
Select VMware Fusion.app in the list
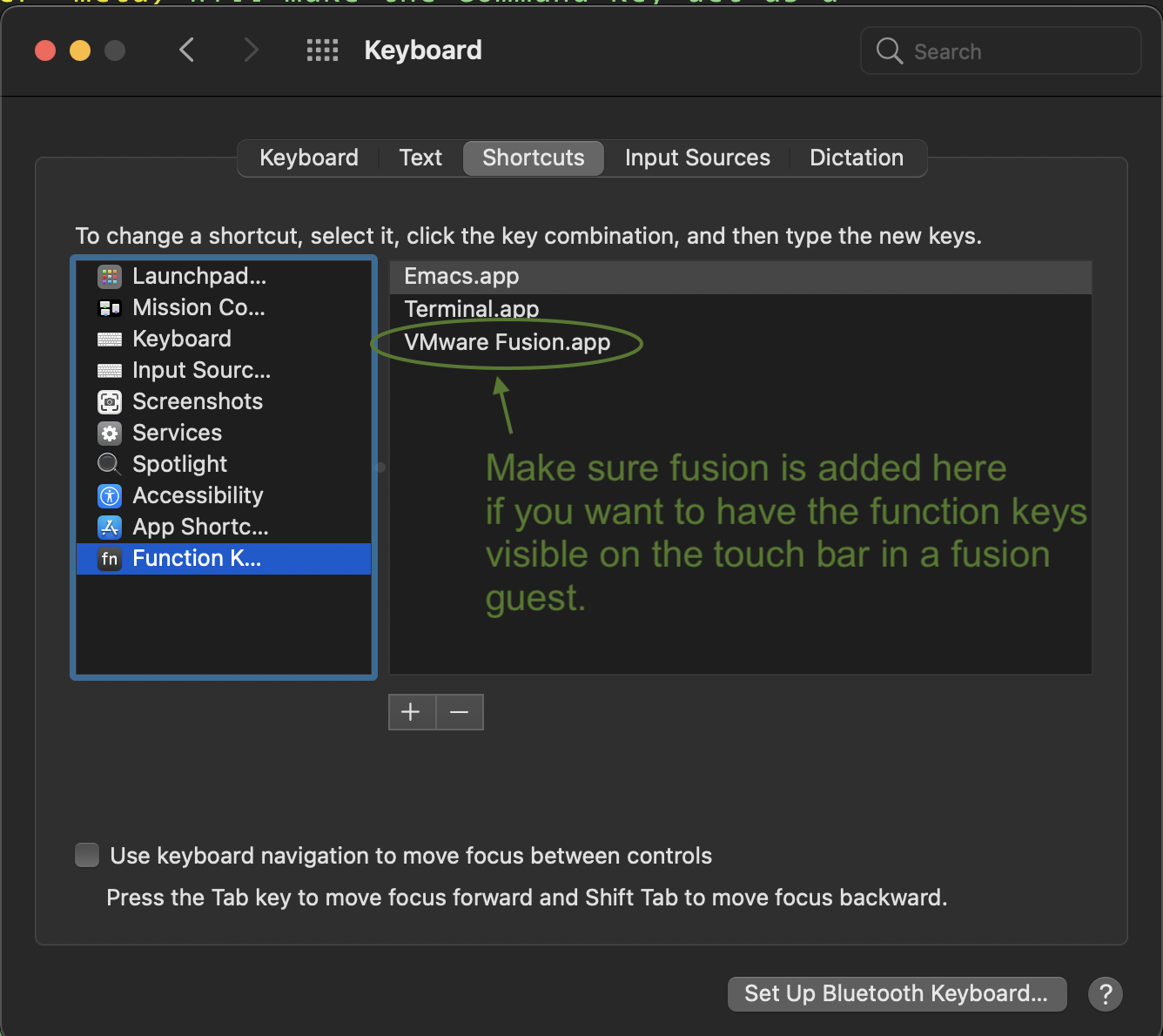tap(741, 342)
